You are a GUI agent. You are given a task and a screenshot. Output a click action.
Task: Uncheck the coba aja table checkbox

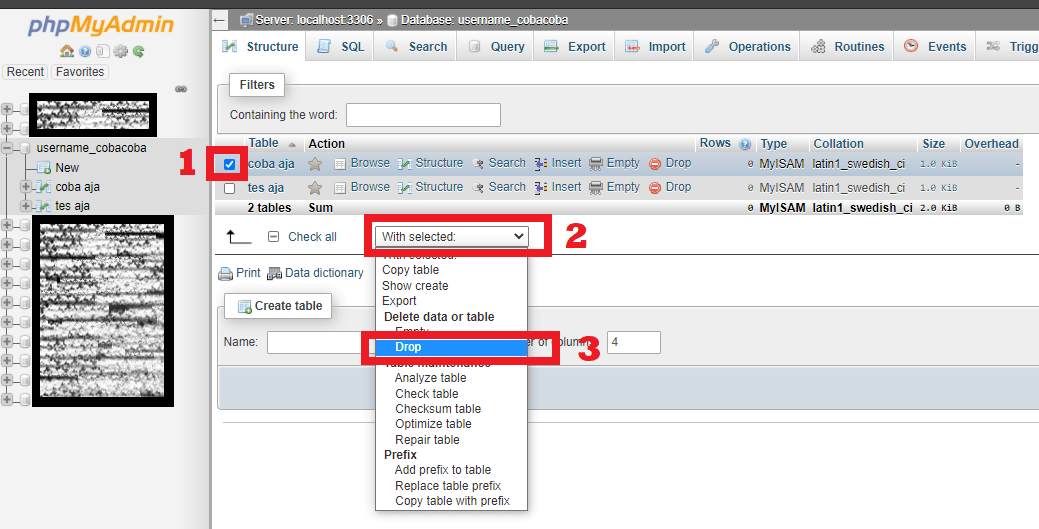229,164
